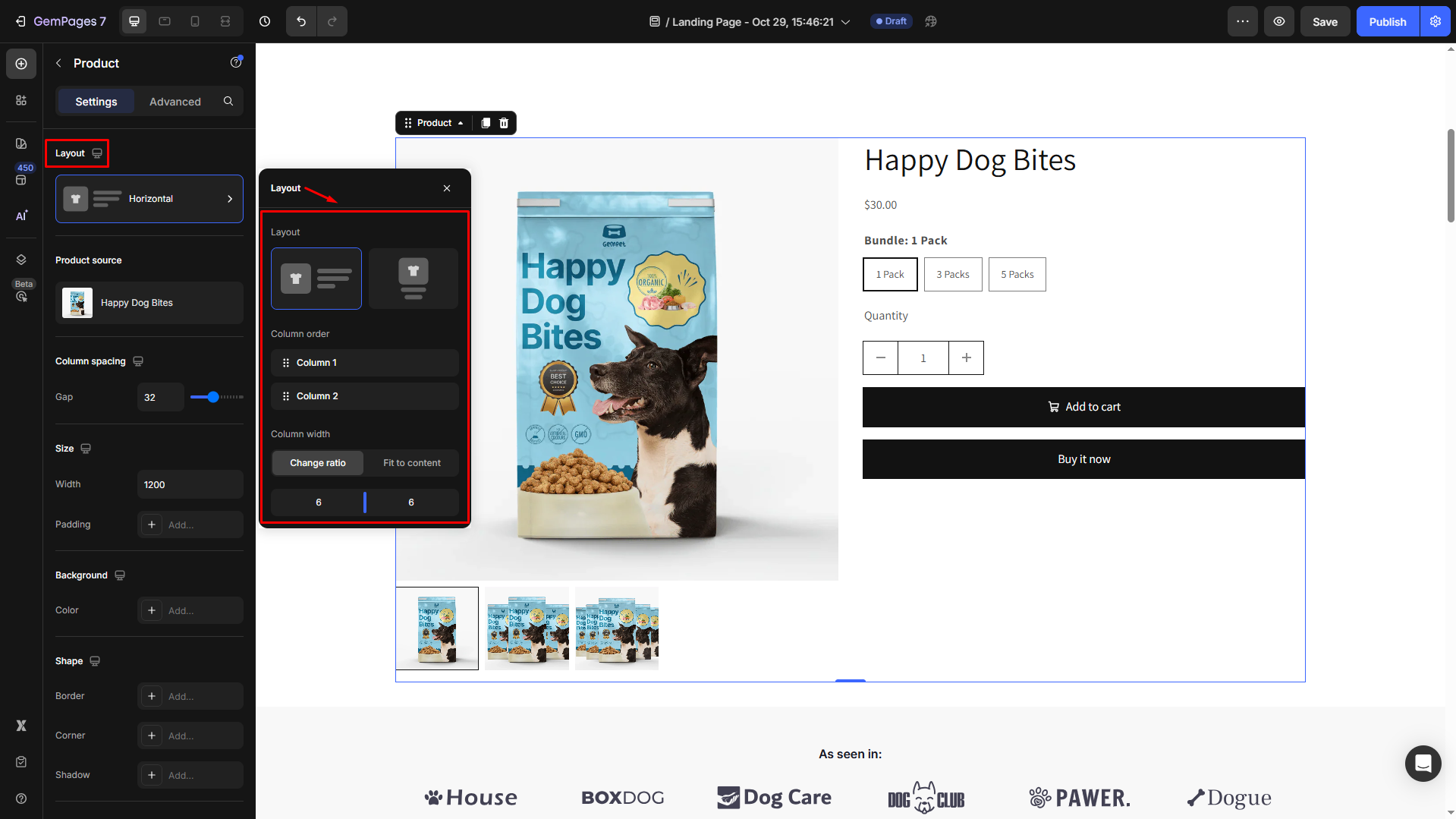Select the vertical layout option
Screen dimensions: 1456x819
[413, 279]
